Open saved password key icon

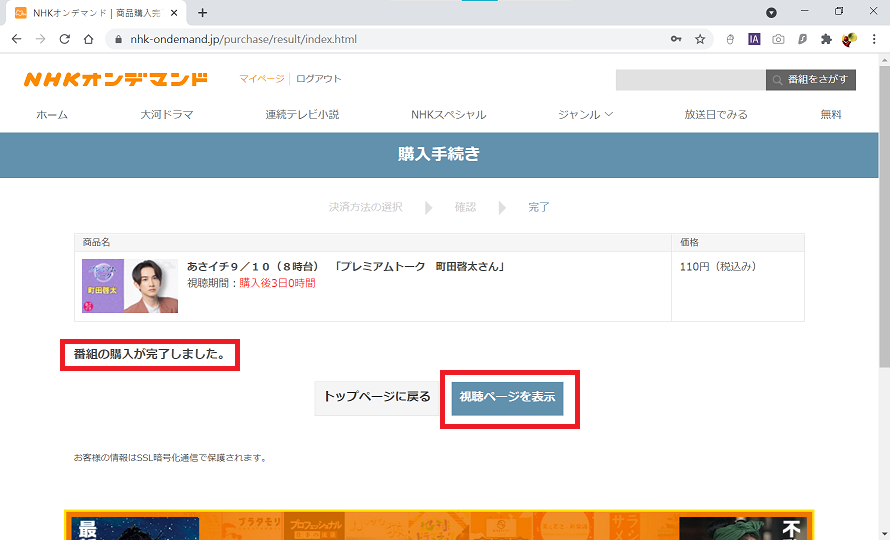coord(676,39)
